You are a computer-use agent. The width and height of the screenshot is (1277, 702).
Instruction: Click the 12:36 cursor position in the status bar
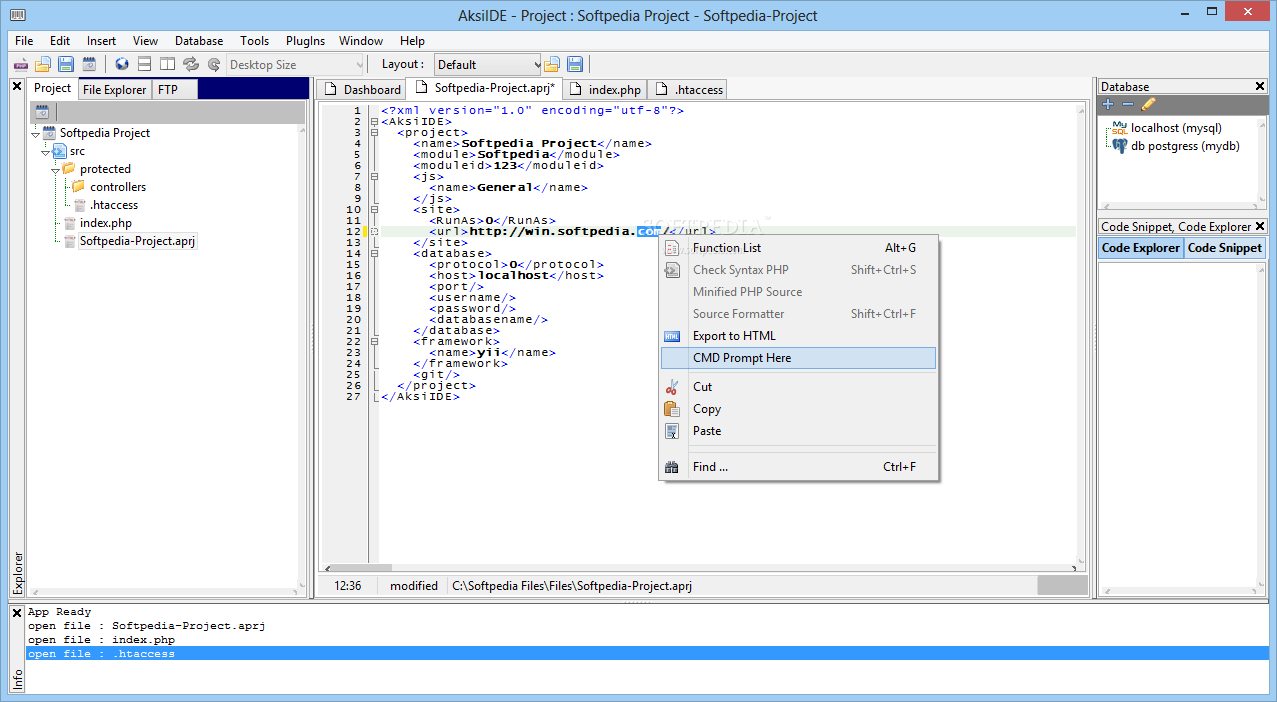pos(348,586)
